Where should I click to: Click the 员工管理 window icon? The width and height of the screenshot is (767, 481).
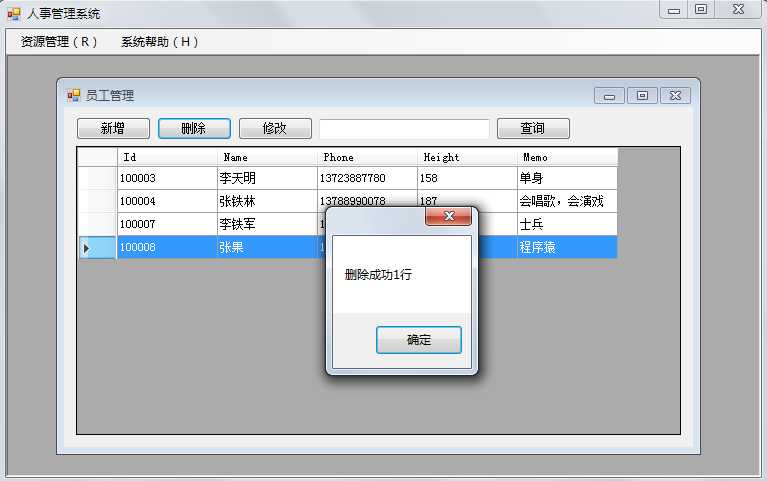tap(74, 95)
